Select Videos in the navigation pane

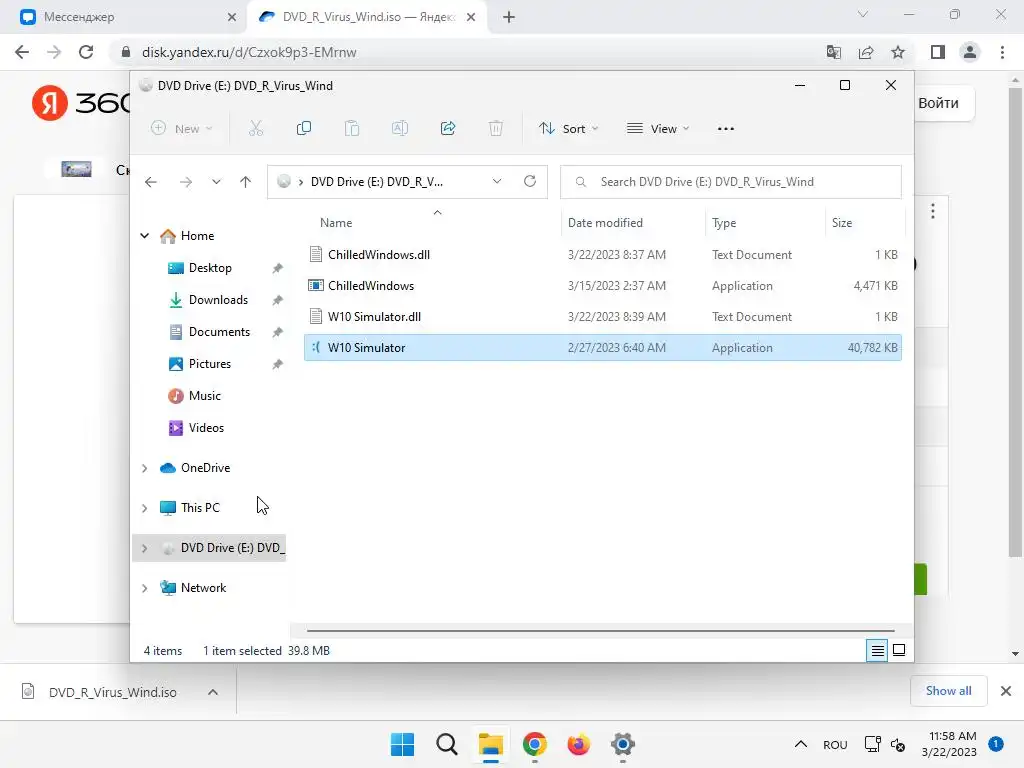pos(206,428)
